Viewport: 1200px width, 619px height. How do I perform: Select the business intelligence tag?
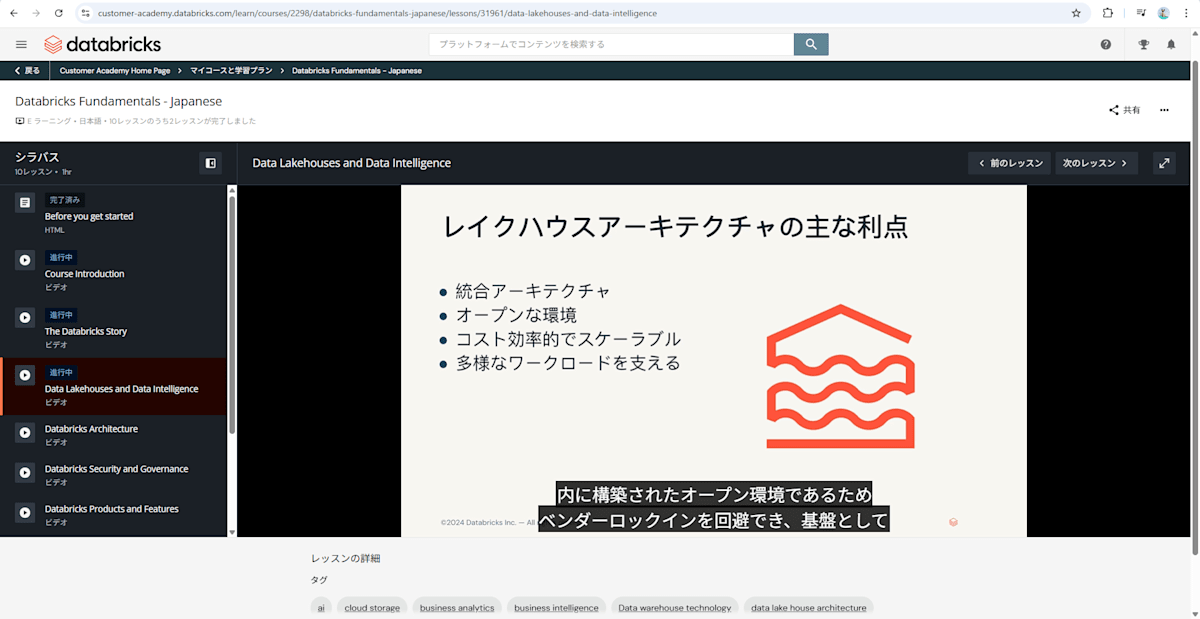556,607
